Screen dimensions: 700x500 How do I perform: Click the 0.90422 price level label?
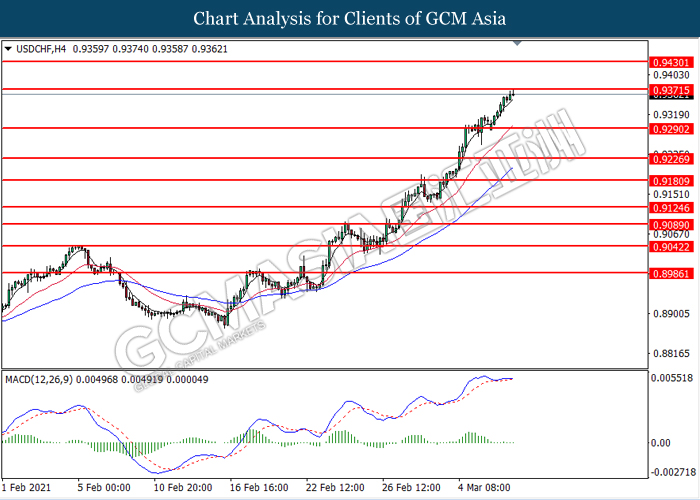(x=669, y=246)
